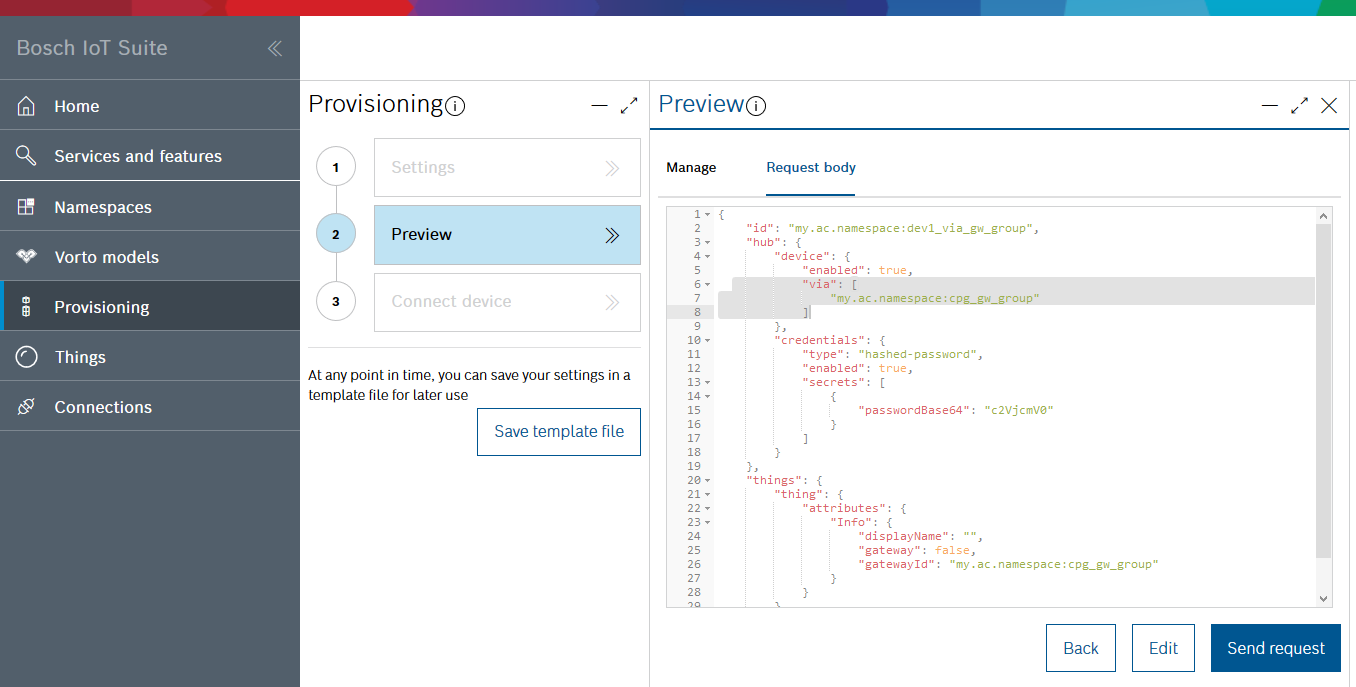Viewport: 1356px width, 687px height.
Task: Expand the Provisioning panel to full size
Action: (629, 105)
